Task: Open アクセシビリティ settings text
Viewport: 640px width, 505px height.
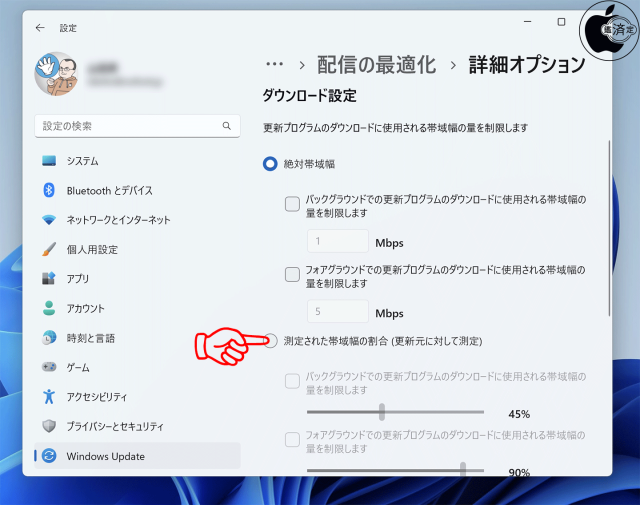Action: click(x=97, y=396)
